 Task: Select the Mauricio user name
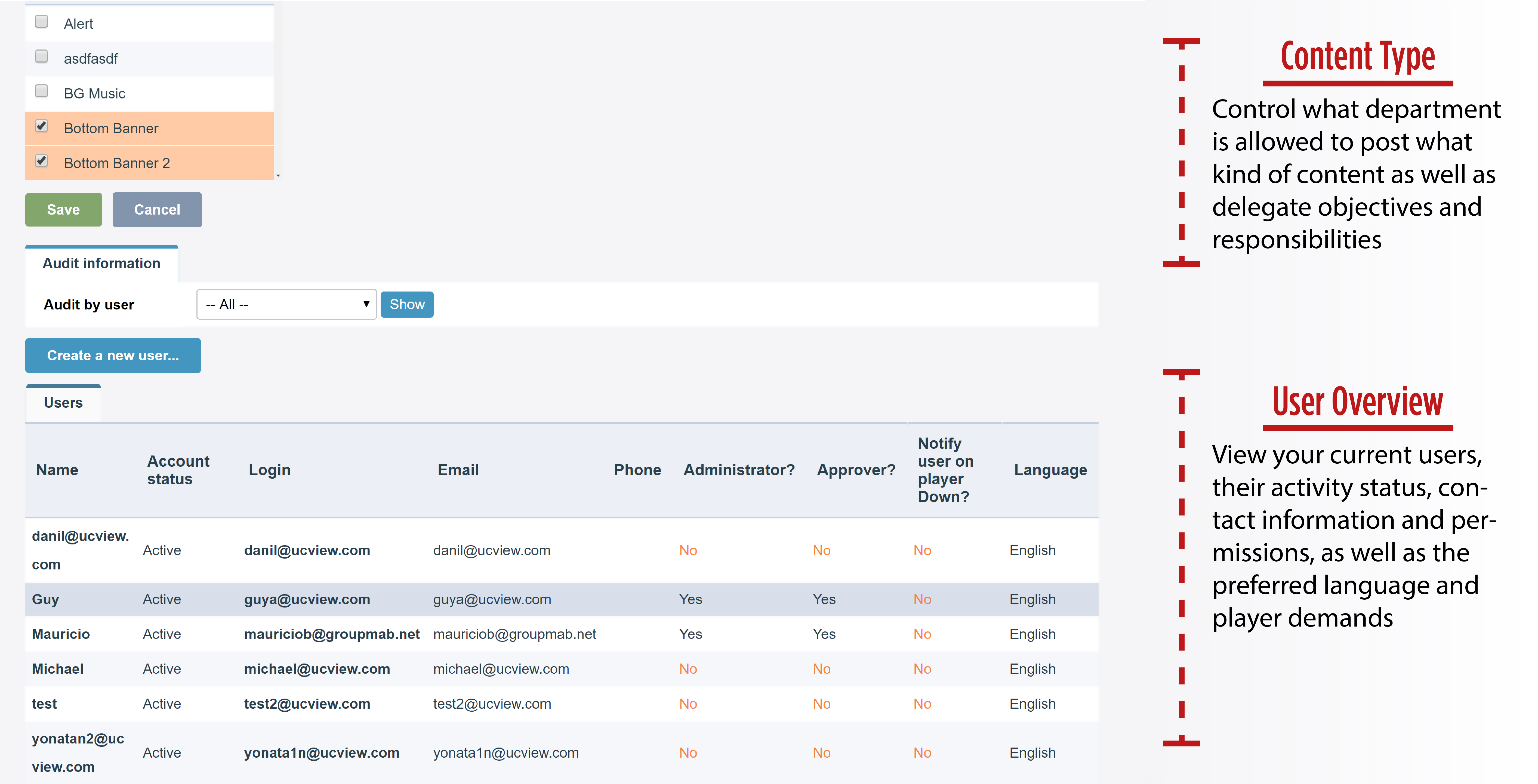[x=61, y=634]
